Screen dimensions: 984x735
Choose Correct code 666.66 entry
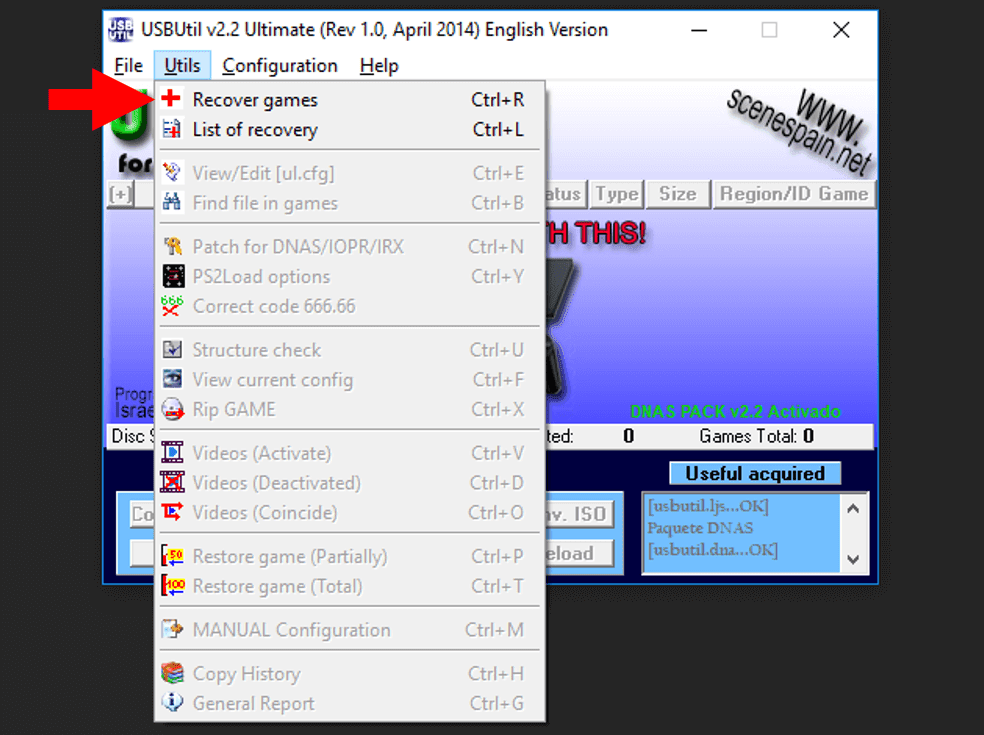350,306
